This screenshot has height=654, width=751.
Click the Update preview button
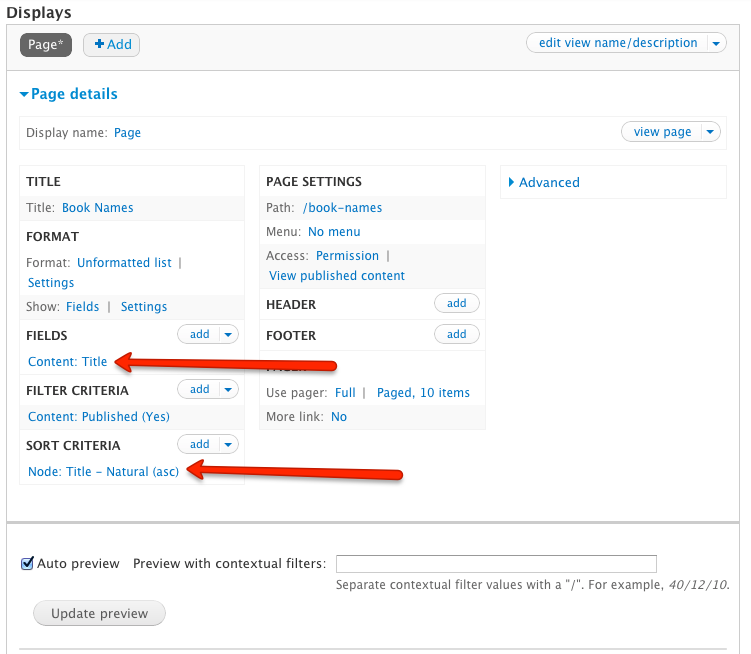click(x=99, y=613)
